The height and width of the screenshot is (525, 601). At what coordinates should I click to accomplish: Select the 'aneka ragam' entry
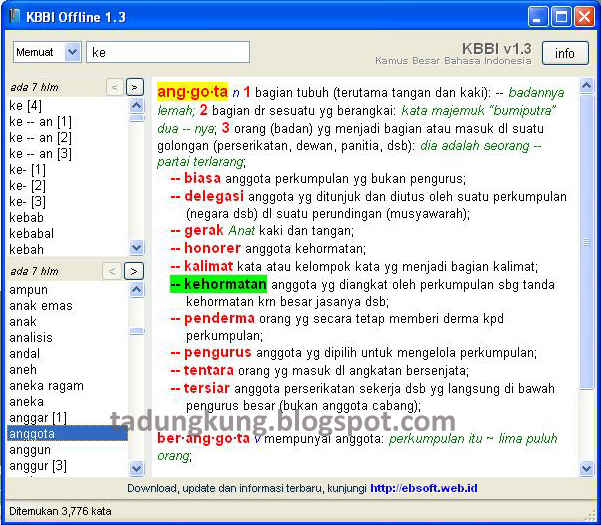[46, 386]
